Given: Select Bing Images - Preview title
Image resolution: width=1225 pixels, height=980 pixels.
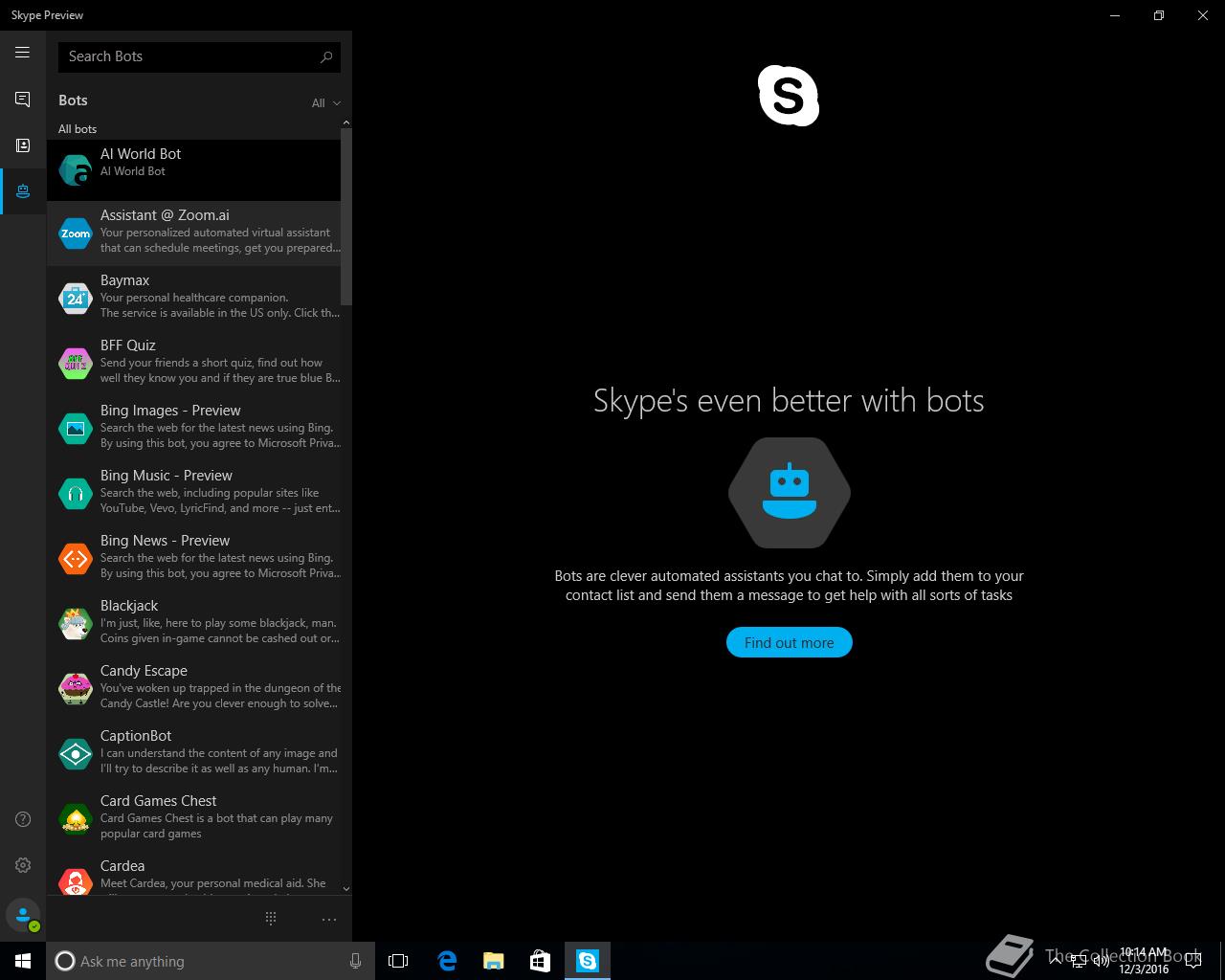Looking at the screenshot, I should pos(170,411).
